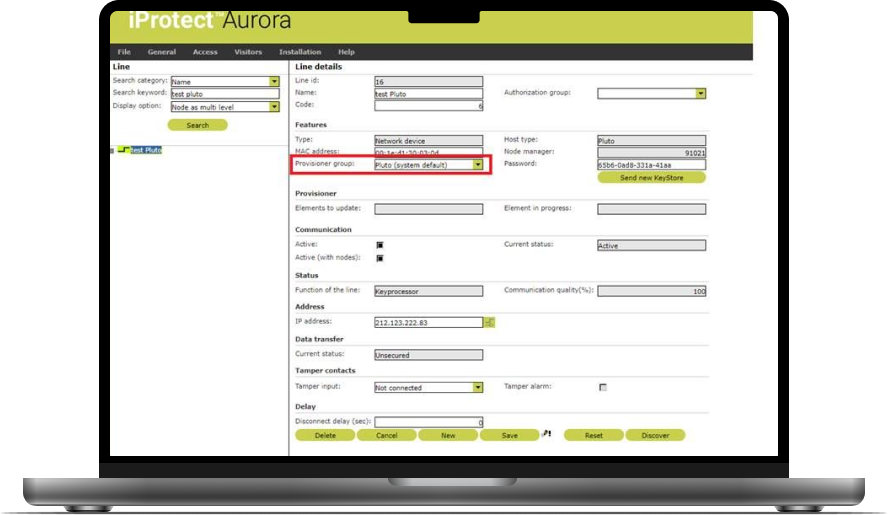The image size is (888, 515).
Task: Click the Save button
Action: [510, 435]
